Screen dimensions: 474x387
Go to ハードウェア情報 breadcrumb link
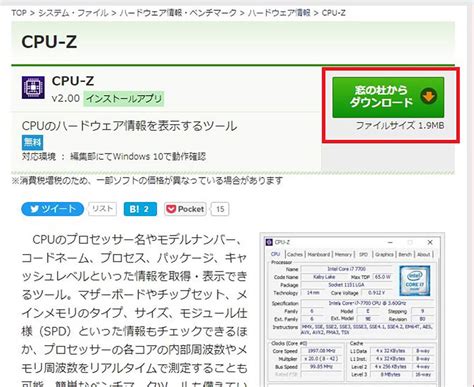click(x=279, y=13)
